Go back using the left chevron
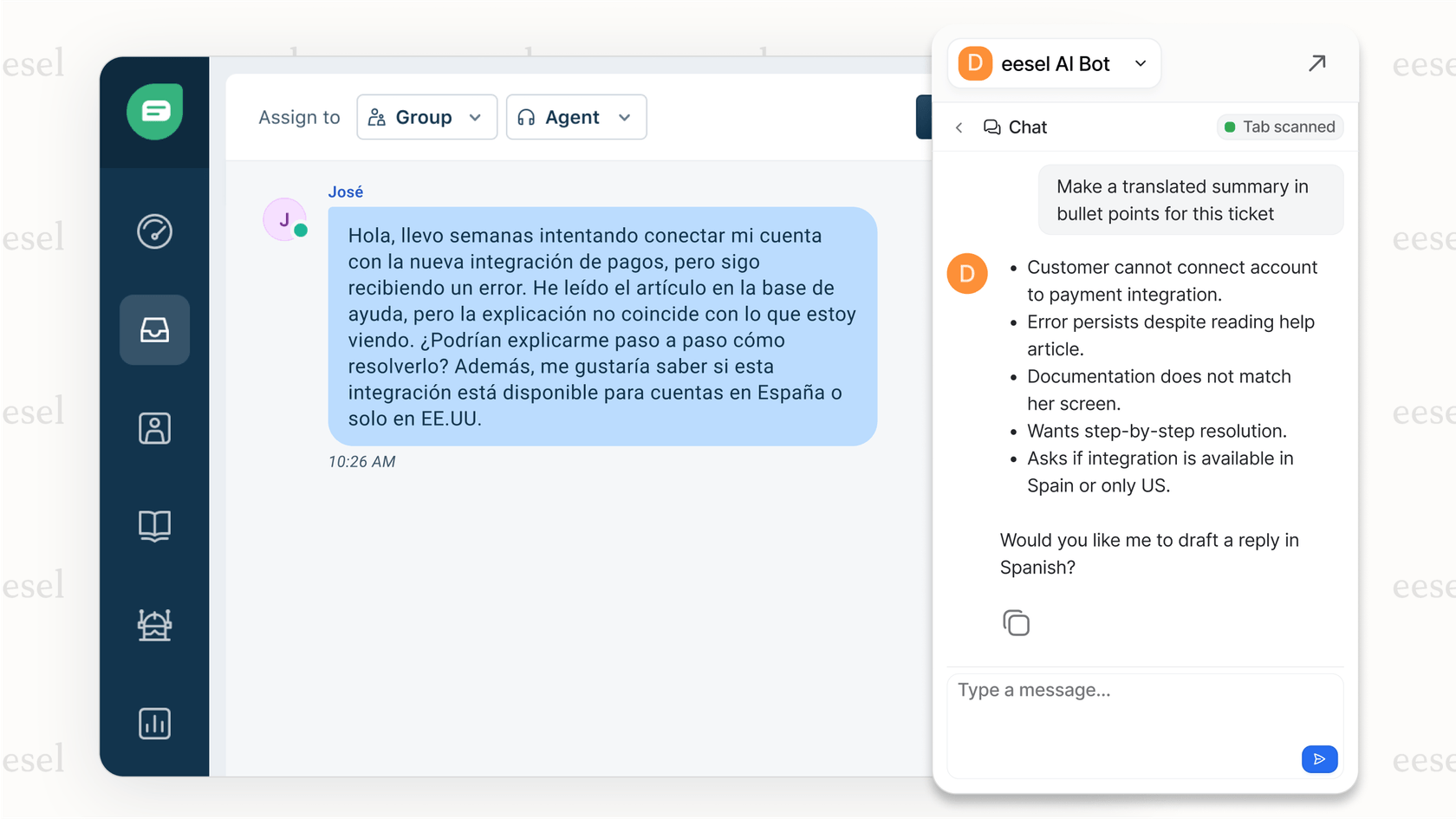1456x819 pixels. click(x=959, y=127)
